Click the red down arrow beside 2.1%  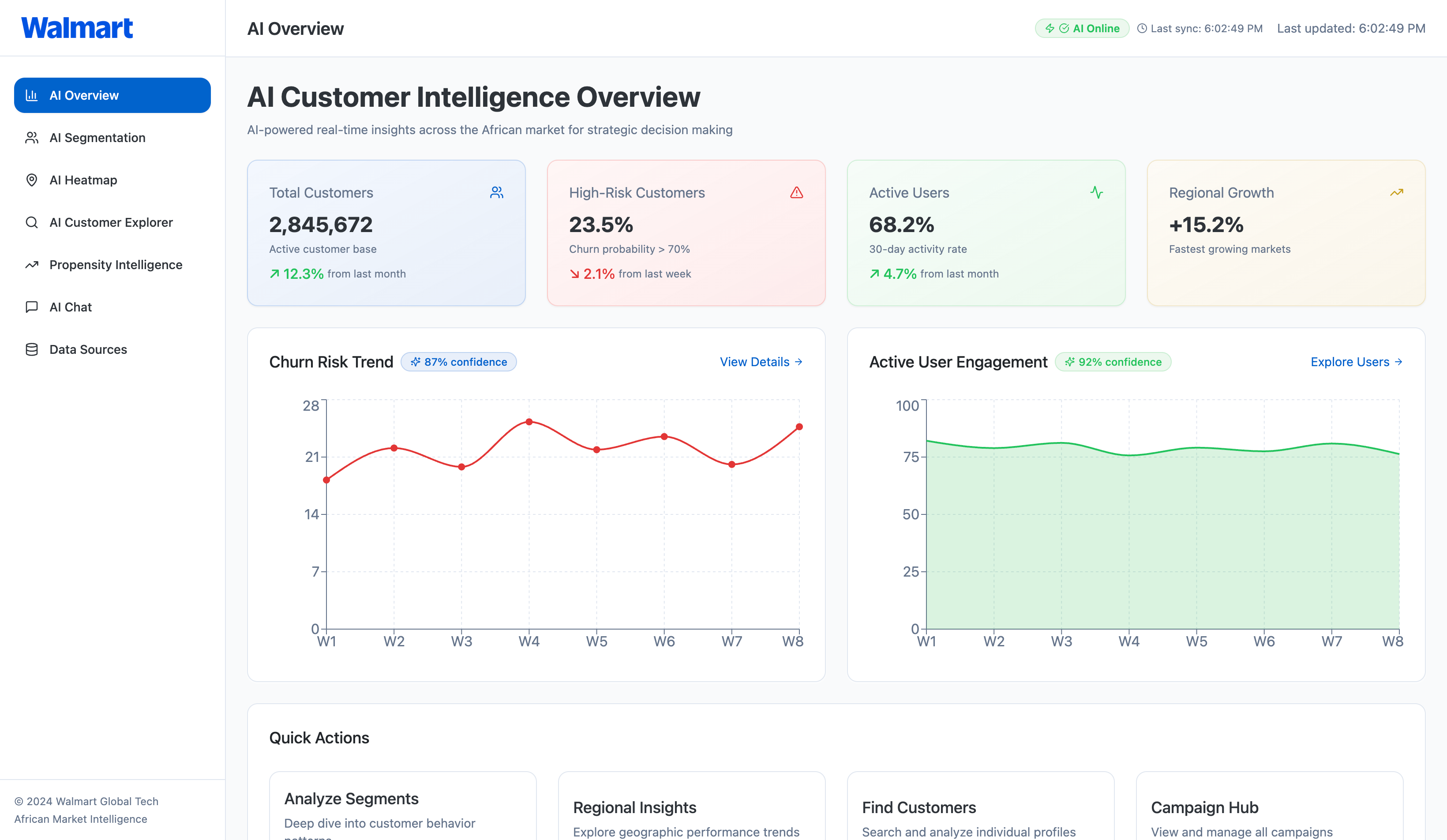point(574,274)
